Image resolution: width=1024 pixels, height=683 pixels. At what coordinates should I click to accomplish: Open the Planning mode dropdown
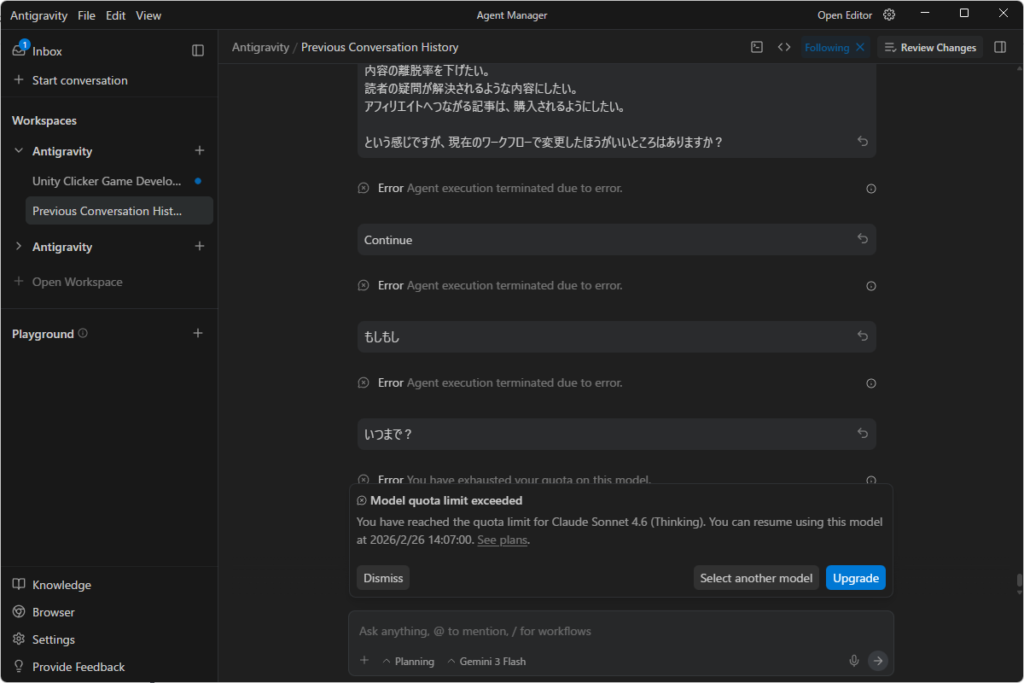(408, 661)
